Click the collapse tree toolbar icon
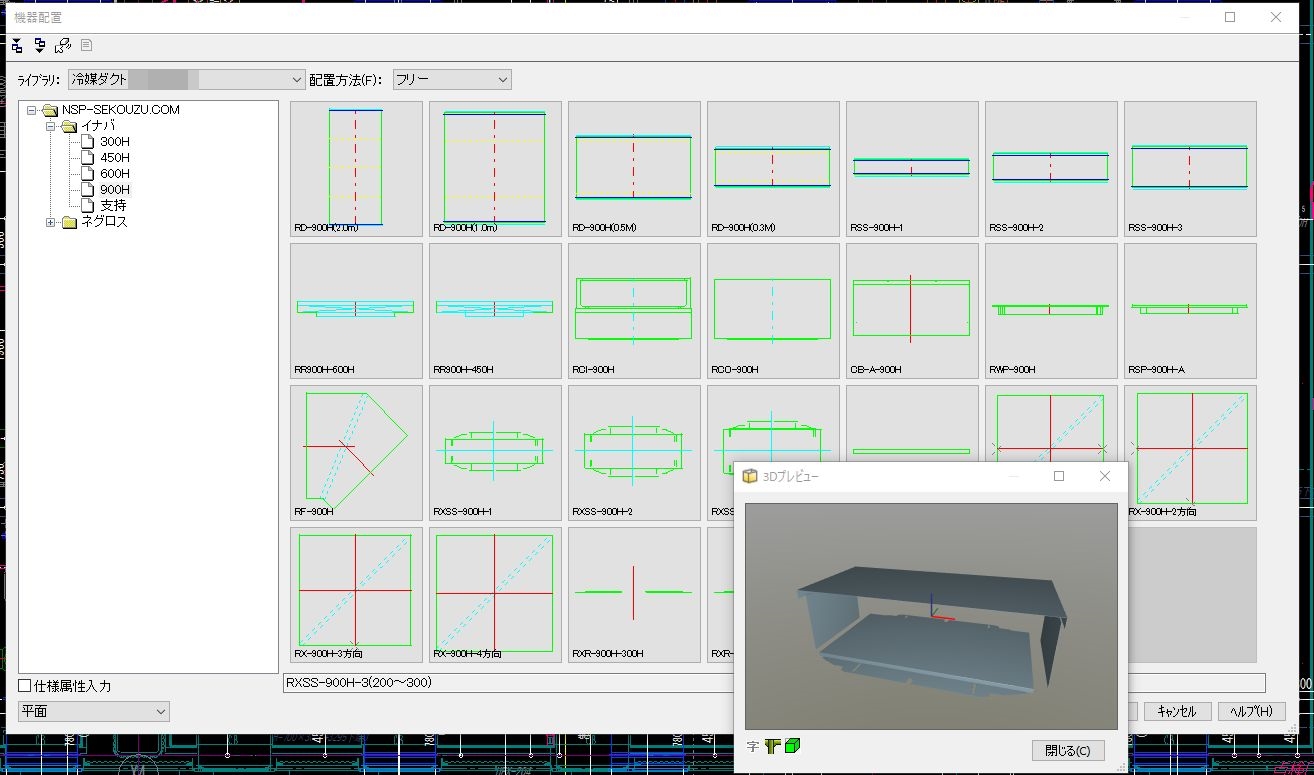Screen dimensions: 1314x775 pos(17,45)
